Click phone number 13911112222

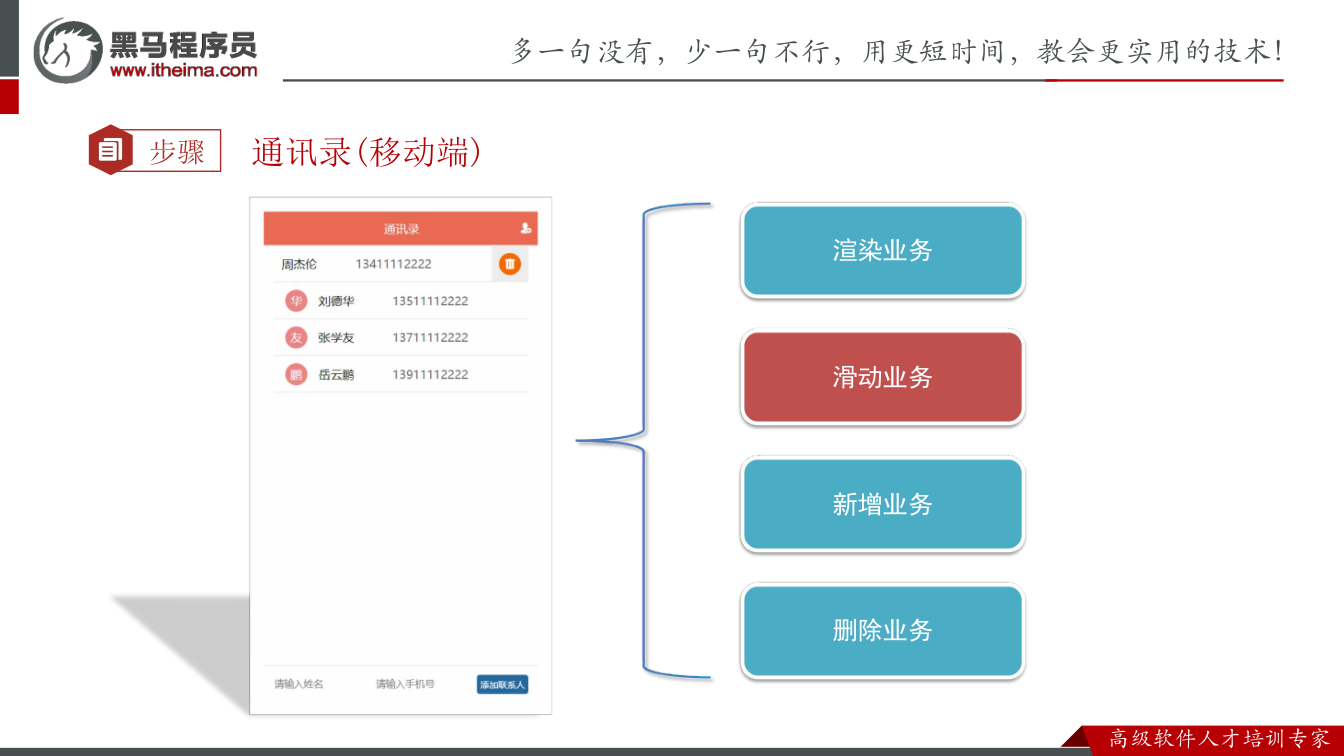pyautogui.click(x=430, y=375)
